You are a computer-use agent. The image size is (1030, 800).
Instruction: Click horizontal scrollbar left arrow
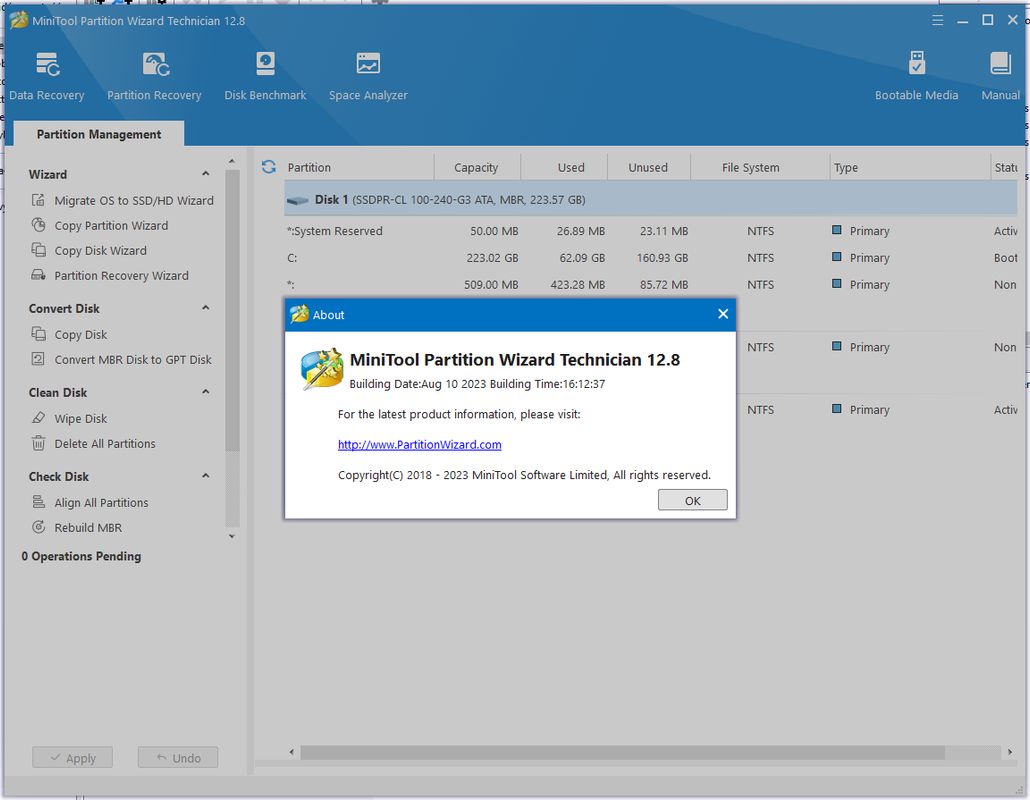click(292, 752)
